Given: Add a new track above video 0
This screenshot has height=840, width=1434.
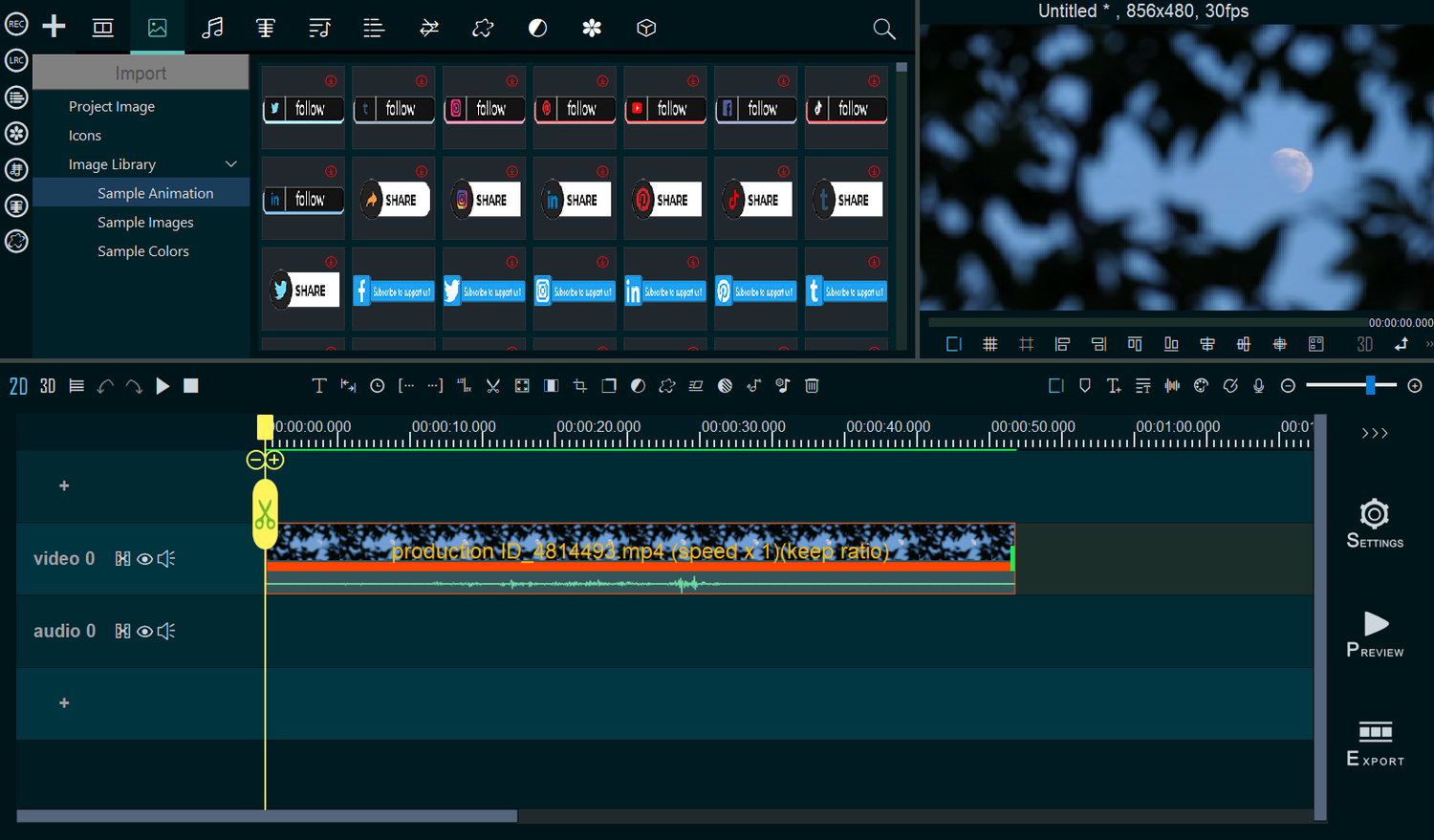Looking at the screenshot, I should pos(64,485).
